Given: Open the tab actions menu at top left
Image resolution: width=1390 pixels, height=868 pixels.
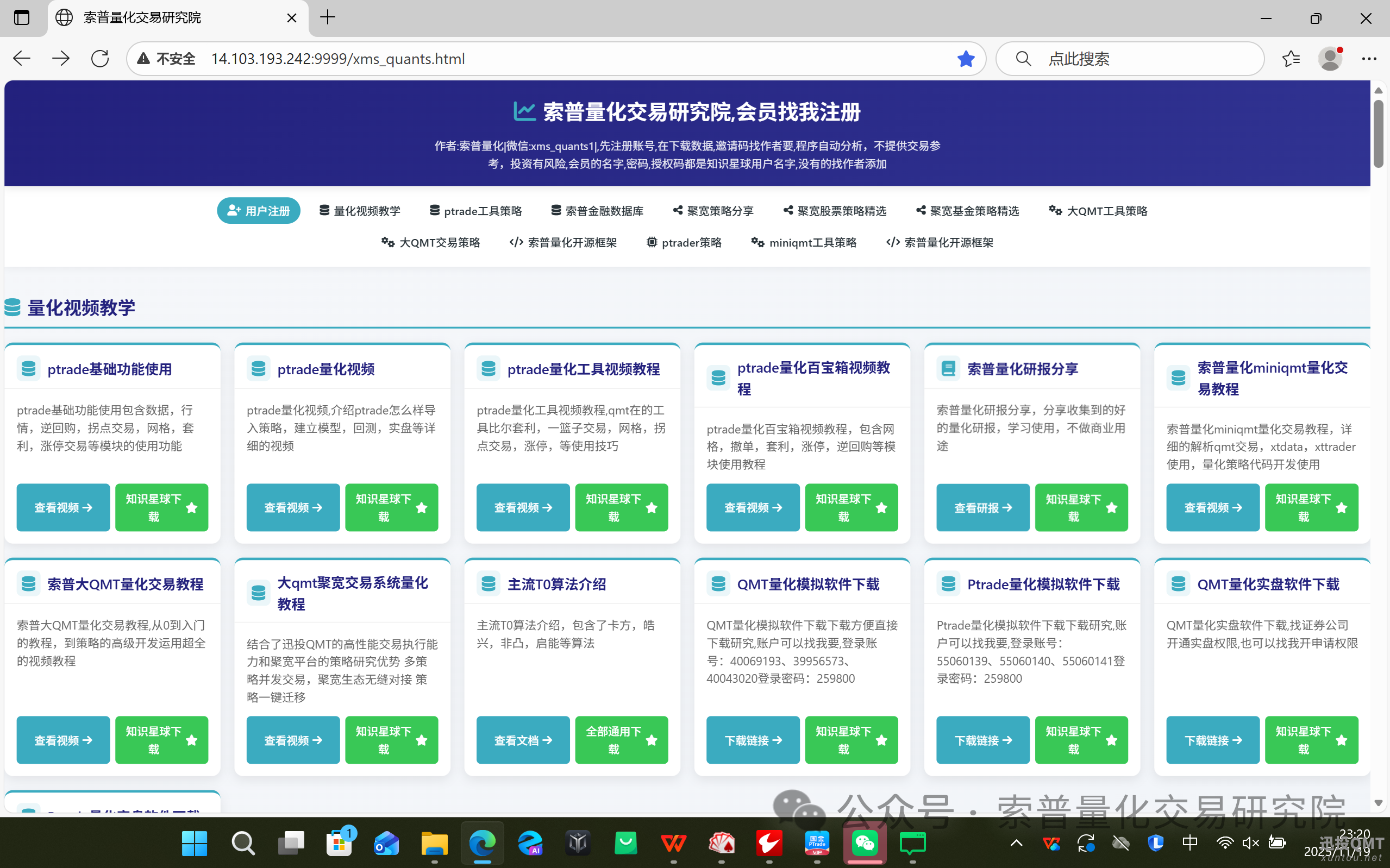Looking at the screenshot, I should tap(22, 17).
